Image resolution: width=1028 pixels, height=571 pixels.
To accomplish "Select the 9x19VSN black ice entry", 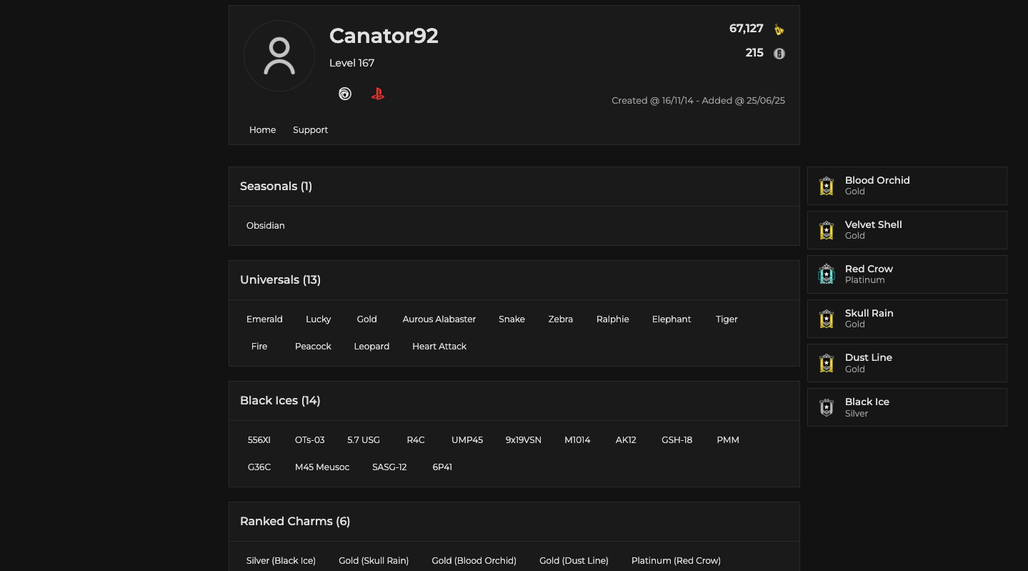I will point(523,440).
